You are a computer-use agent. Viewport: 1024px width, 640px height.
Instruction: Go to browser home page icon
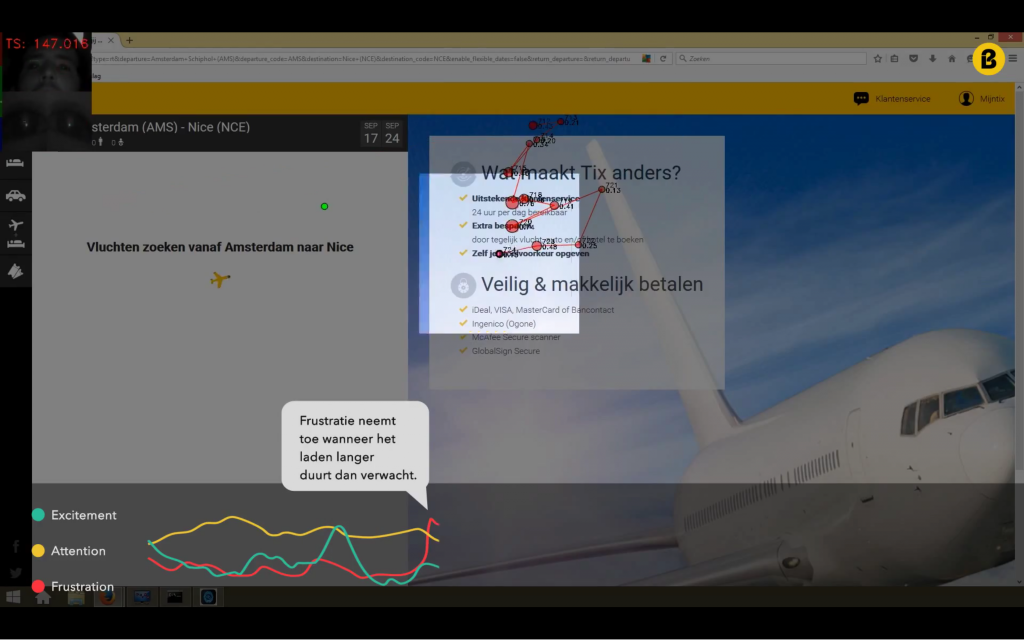(952, 59)
